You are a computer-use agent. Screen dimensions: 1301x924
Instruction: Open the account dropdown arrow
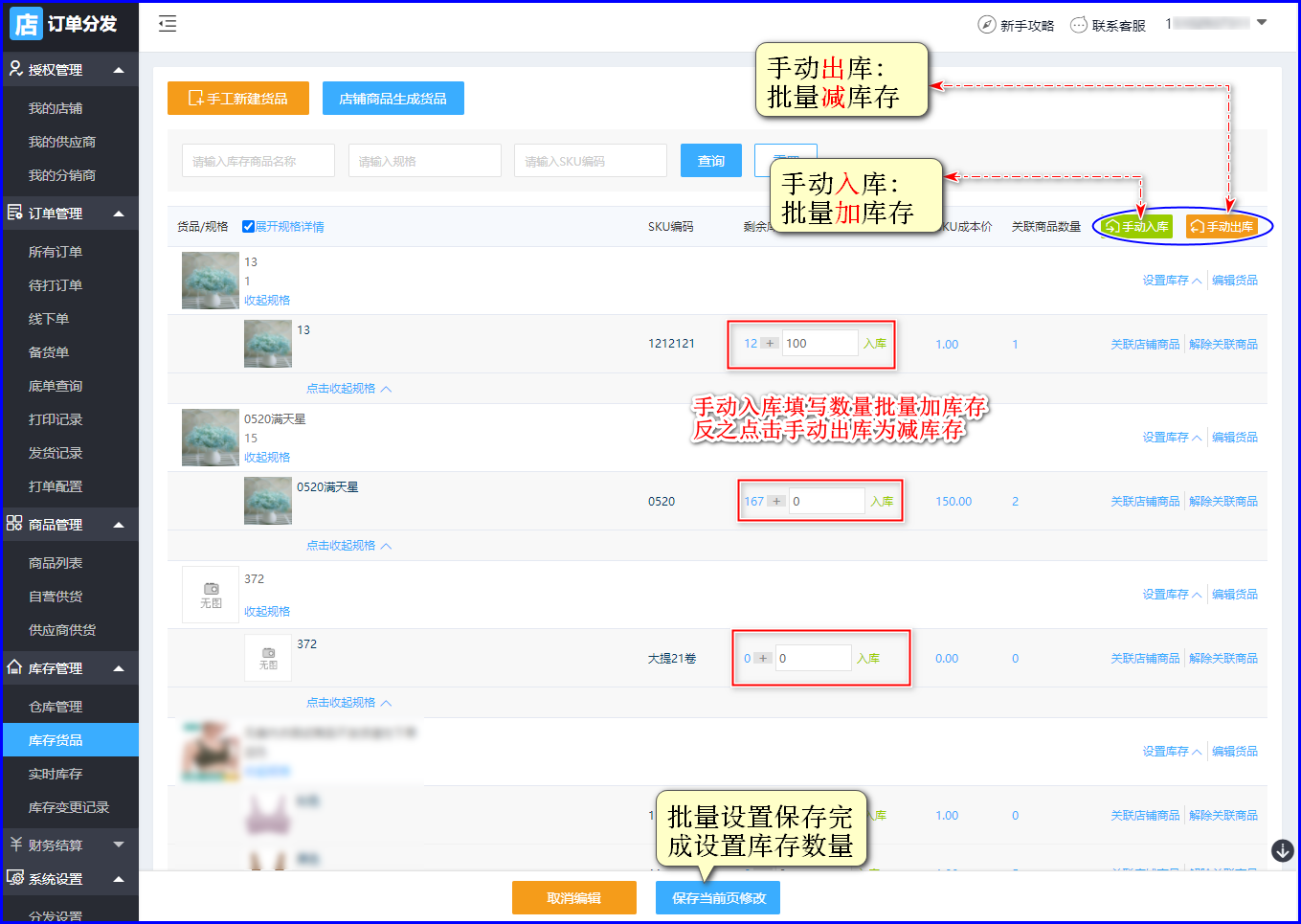pos(1262,23)
